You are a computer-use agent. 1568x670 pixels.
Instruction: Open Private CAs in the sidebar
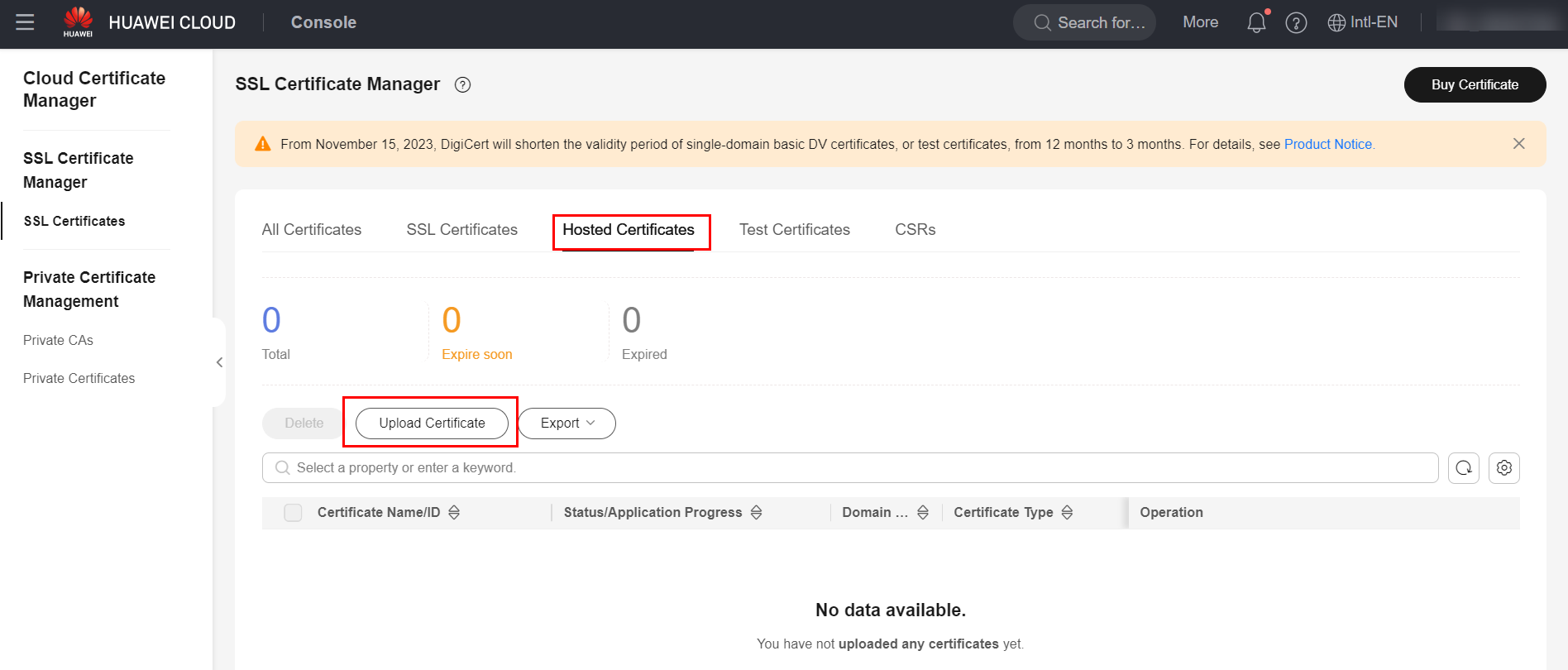(x=58, y=341)
